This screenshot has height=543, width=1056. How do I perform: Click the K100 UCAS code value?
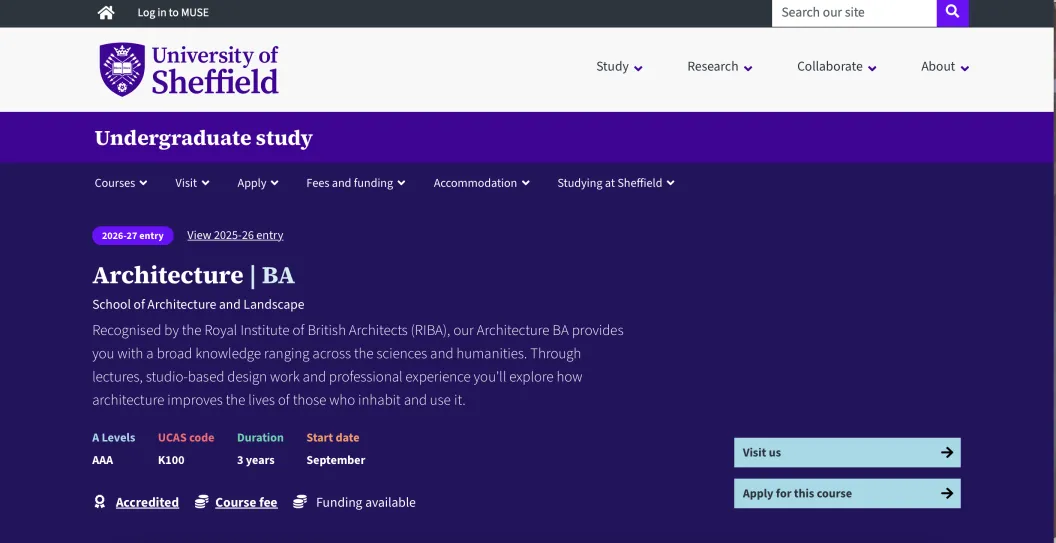171,460
